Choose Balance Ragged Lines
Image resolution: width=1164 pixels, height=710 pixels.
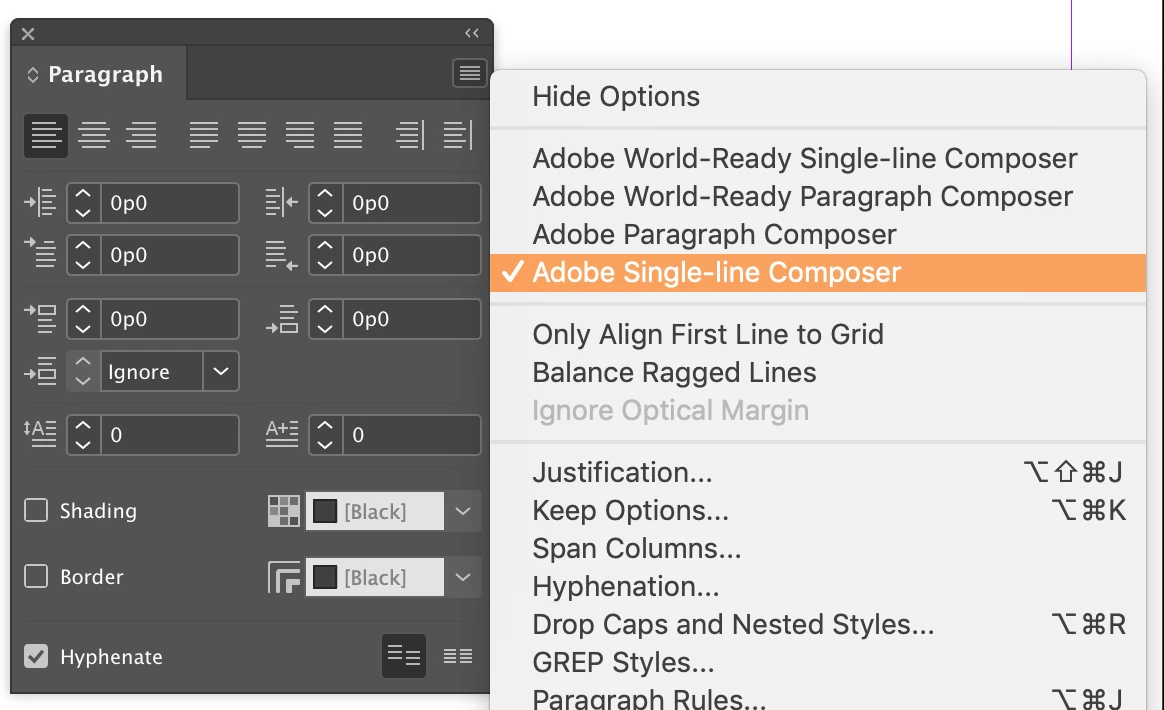(818, 372)
